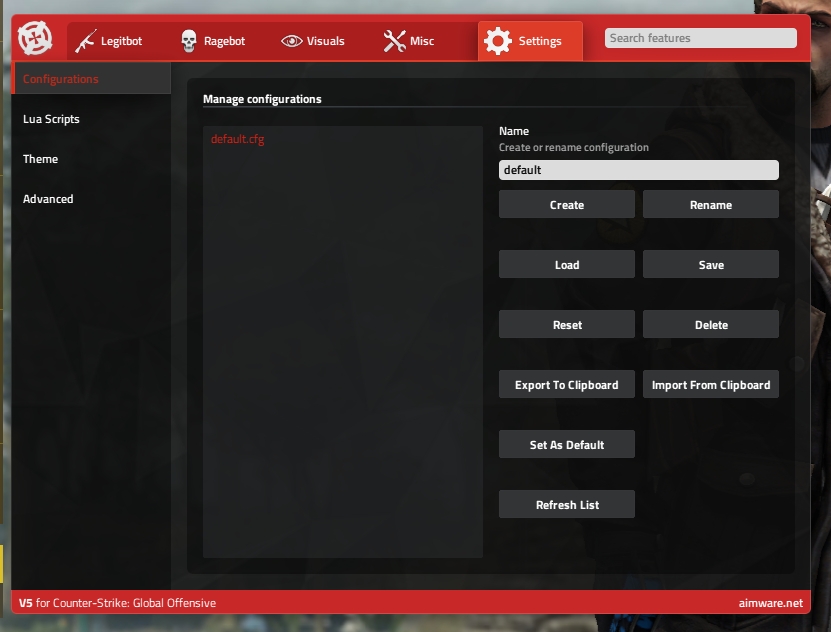Click the Search features box
Image resolution: width=831 pixels, height=632 pixels.
pyautogui.click(x=700, y=38)
